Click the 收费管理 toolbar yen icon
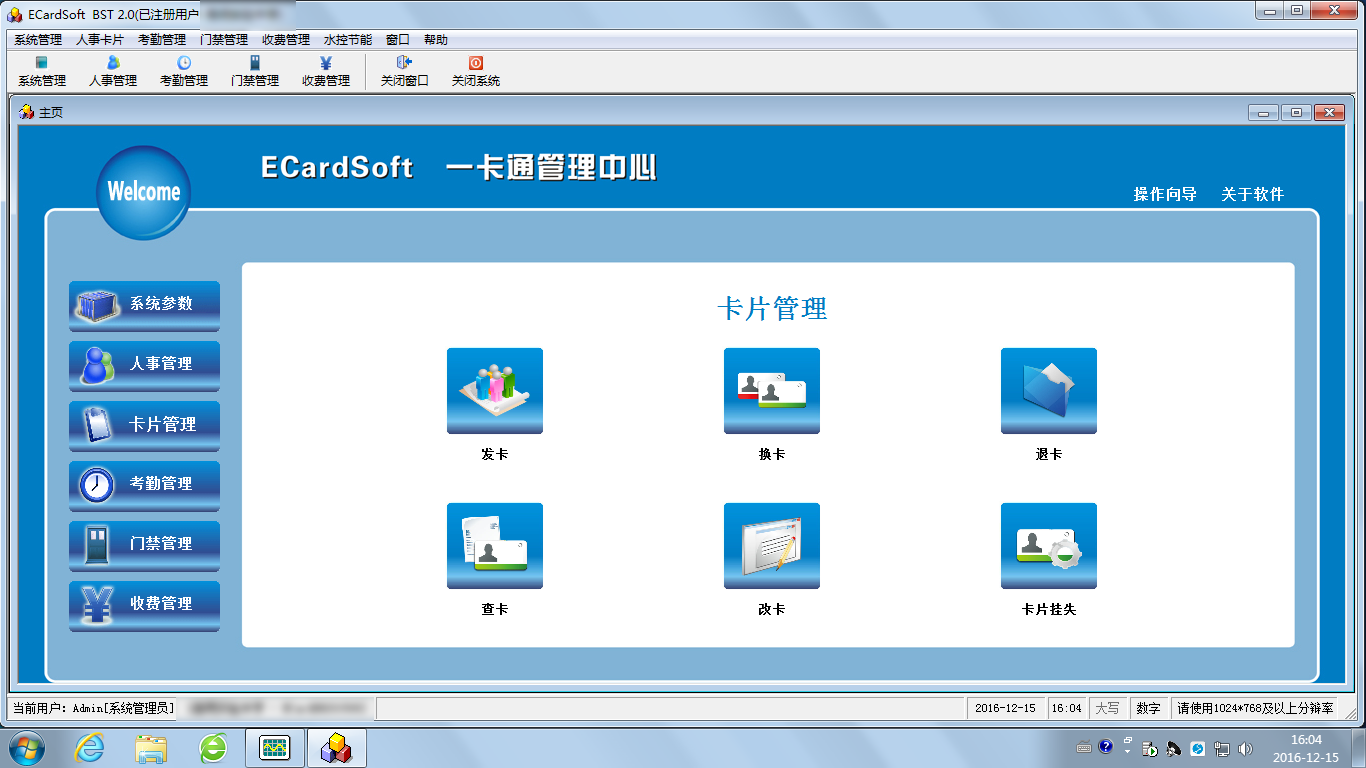The width and height of the screenshot is (1366, 768). [x=326, y=72]
